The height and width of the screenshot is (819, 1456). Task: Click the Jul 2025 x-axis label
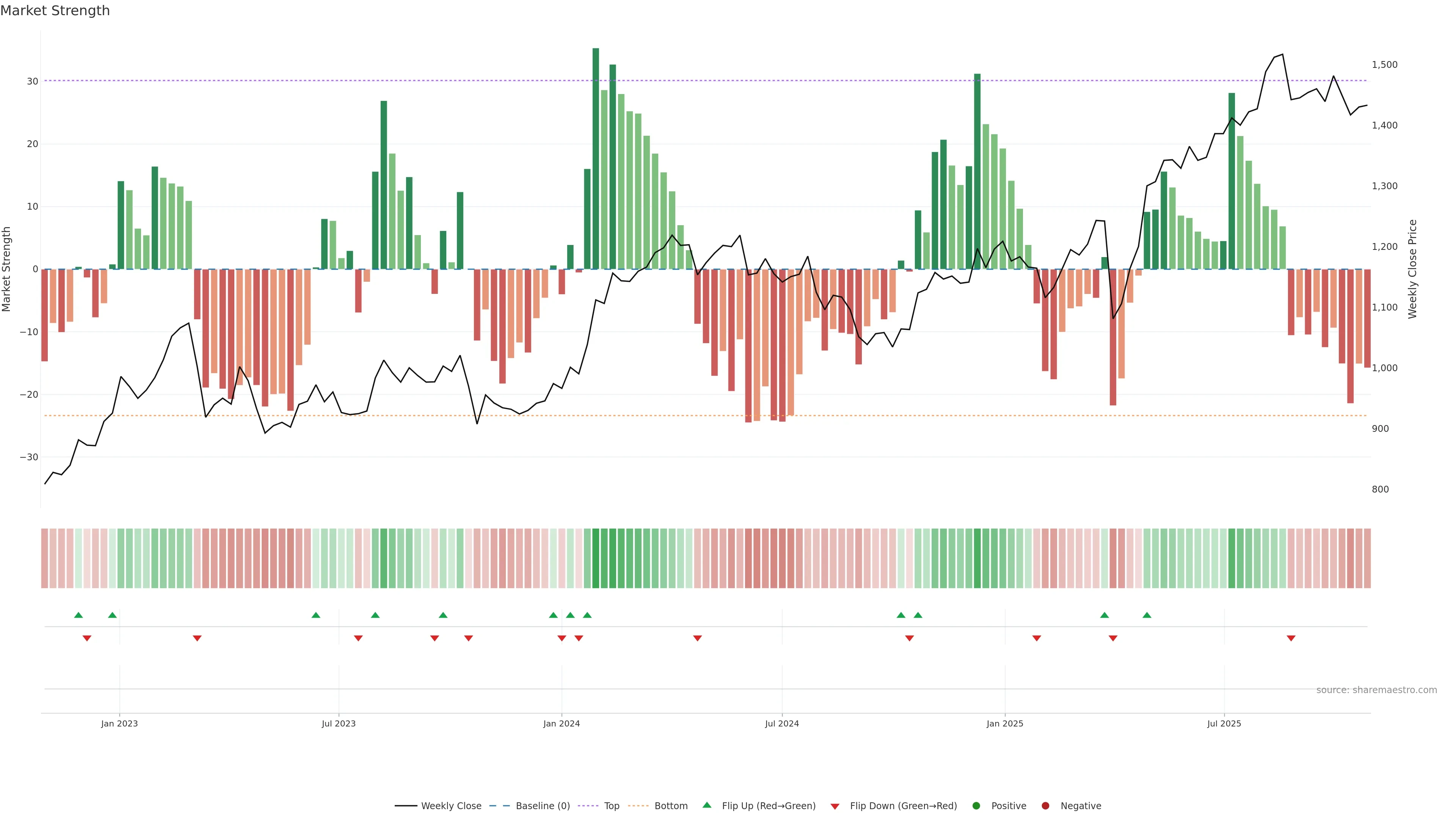(x=1224, y=723)
